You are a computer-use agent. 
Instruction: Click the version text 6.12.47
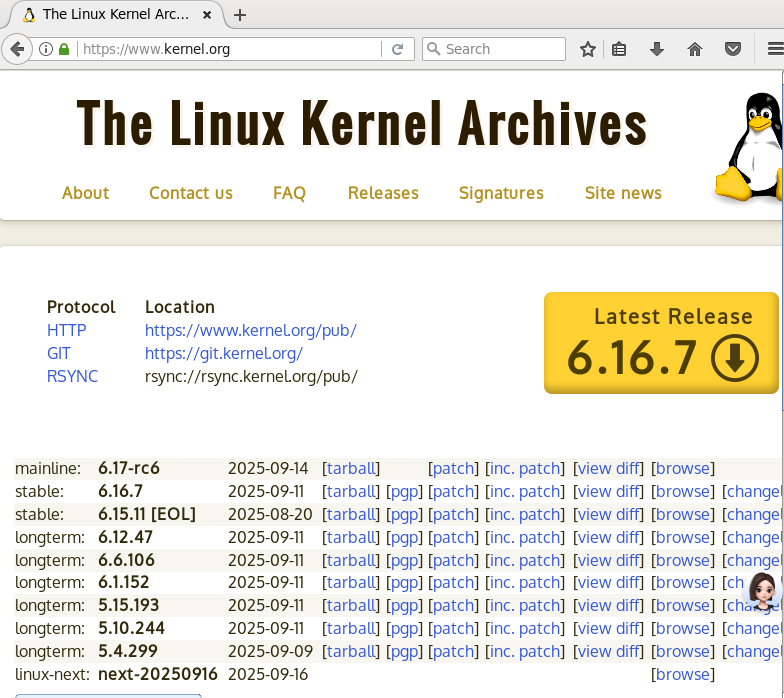125,538
